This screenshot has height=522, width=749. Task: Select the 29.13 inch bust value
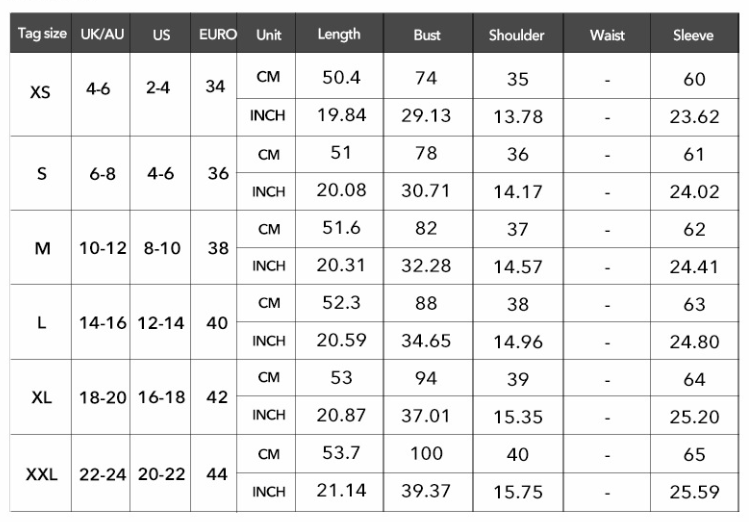[x=426, y=115]
